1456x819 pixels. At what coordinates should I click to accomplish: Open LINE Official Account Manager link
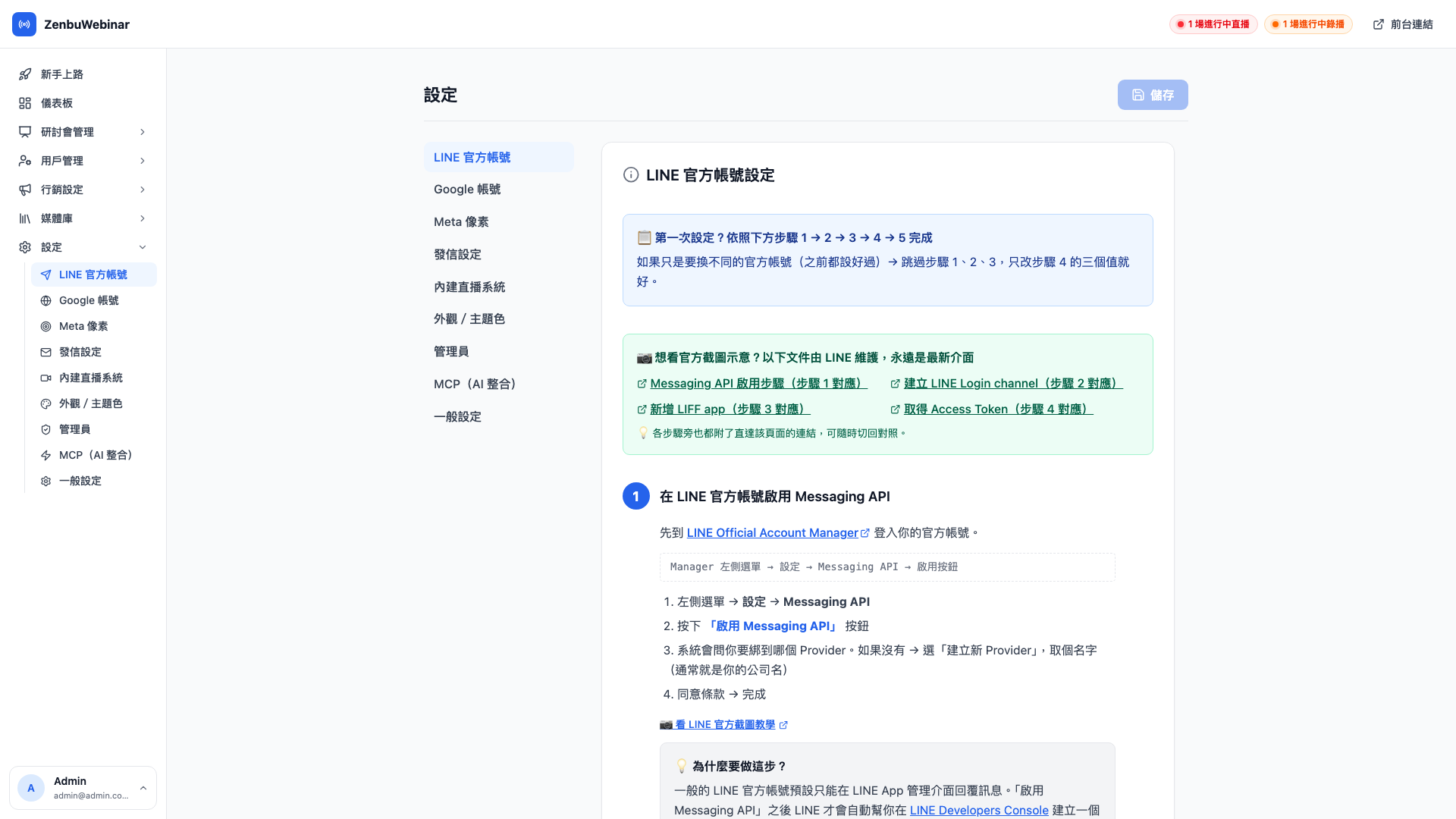coord(772,533)
